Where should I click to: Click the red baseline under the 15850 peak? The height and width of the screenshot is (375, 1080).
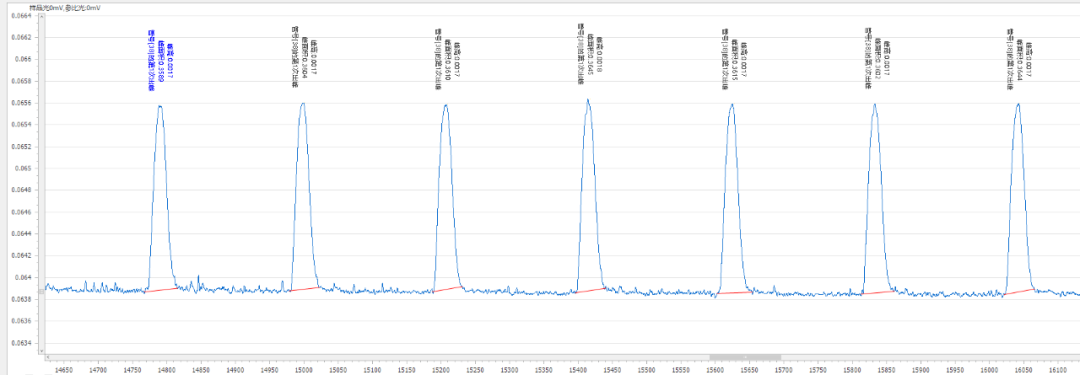[x=879, y=292]
